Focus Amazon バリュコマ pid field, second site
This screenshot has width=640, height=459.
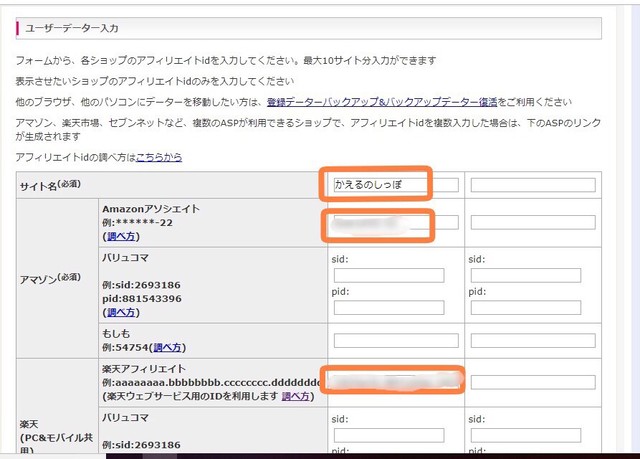[x=526, y=308]
